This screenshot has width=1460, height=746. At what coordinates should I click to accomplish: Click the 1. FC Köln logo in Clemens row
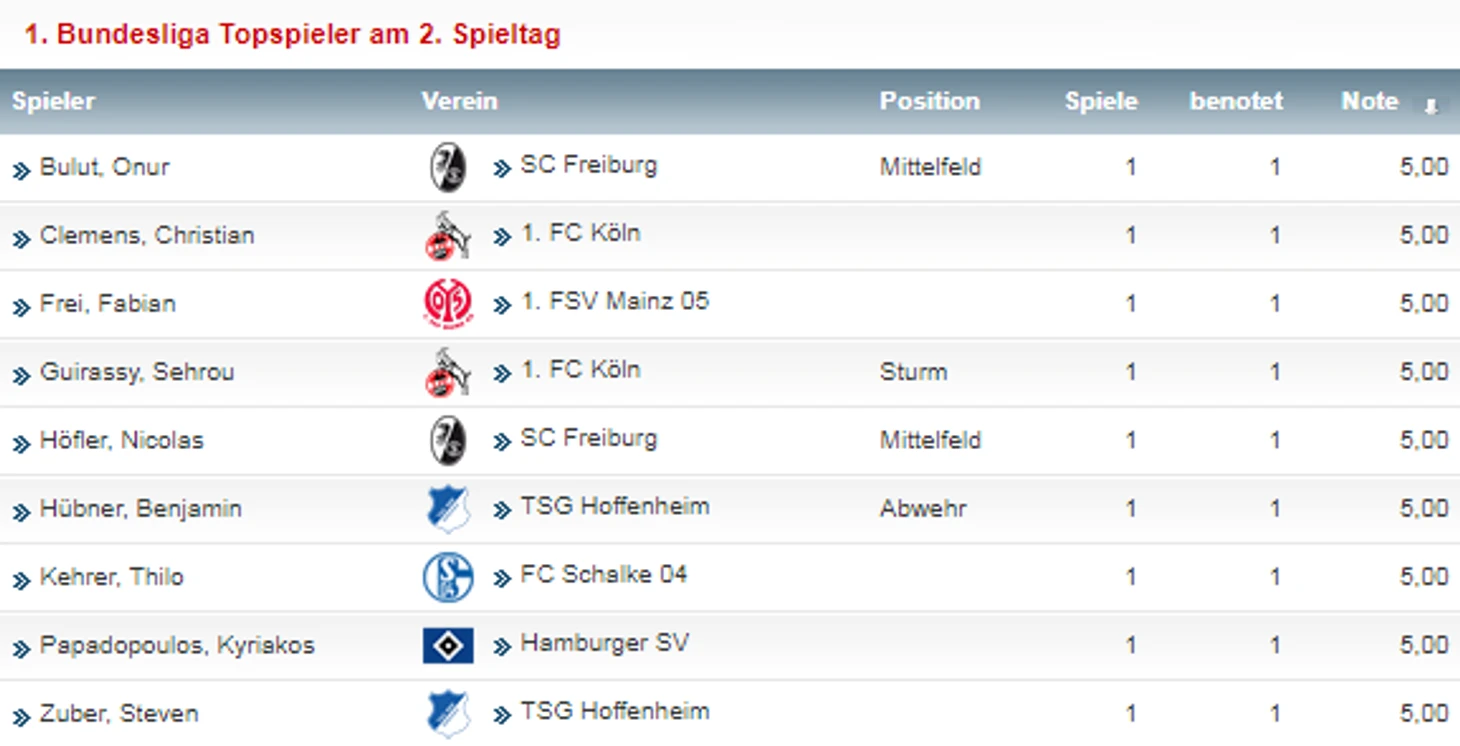[447, 236]
